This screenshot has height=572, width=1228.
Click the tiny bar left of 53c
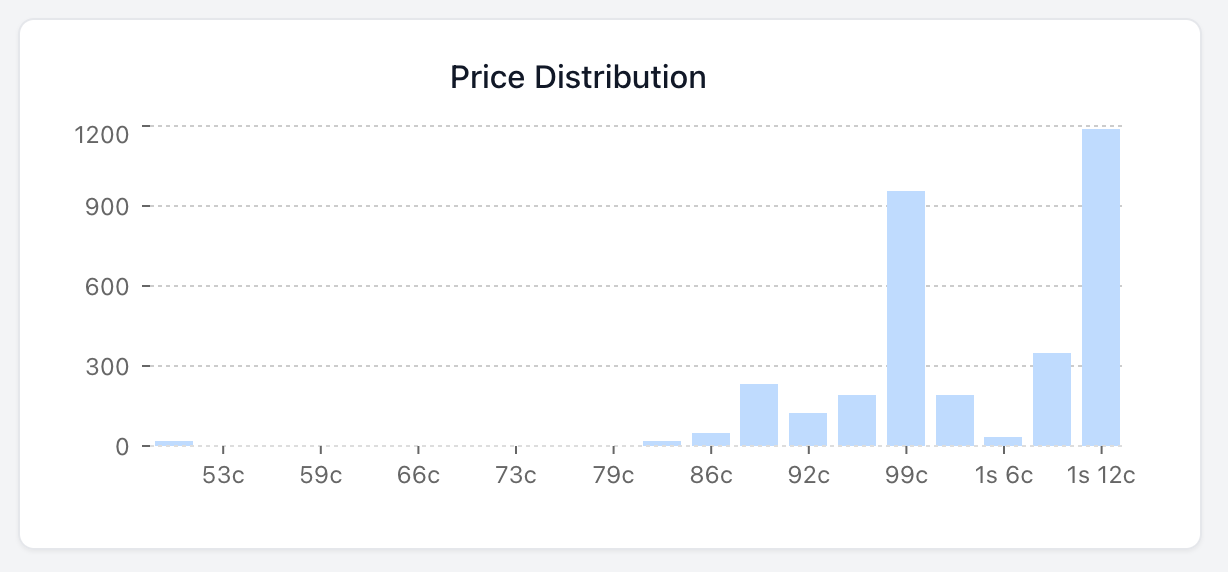point(174,442)
